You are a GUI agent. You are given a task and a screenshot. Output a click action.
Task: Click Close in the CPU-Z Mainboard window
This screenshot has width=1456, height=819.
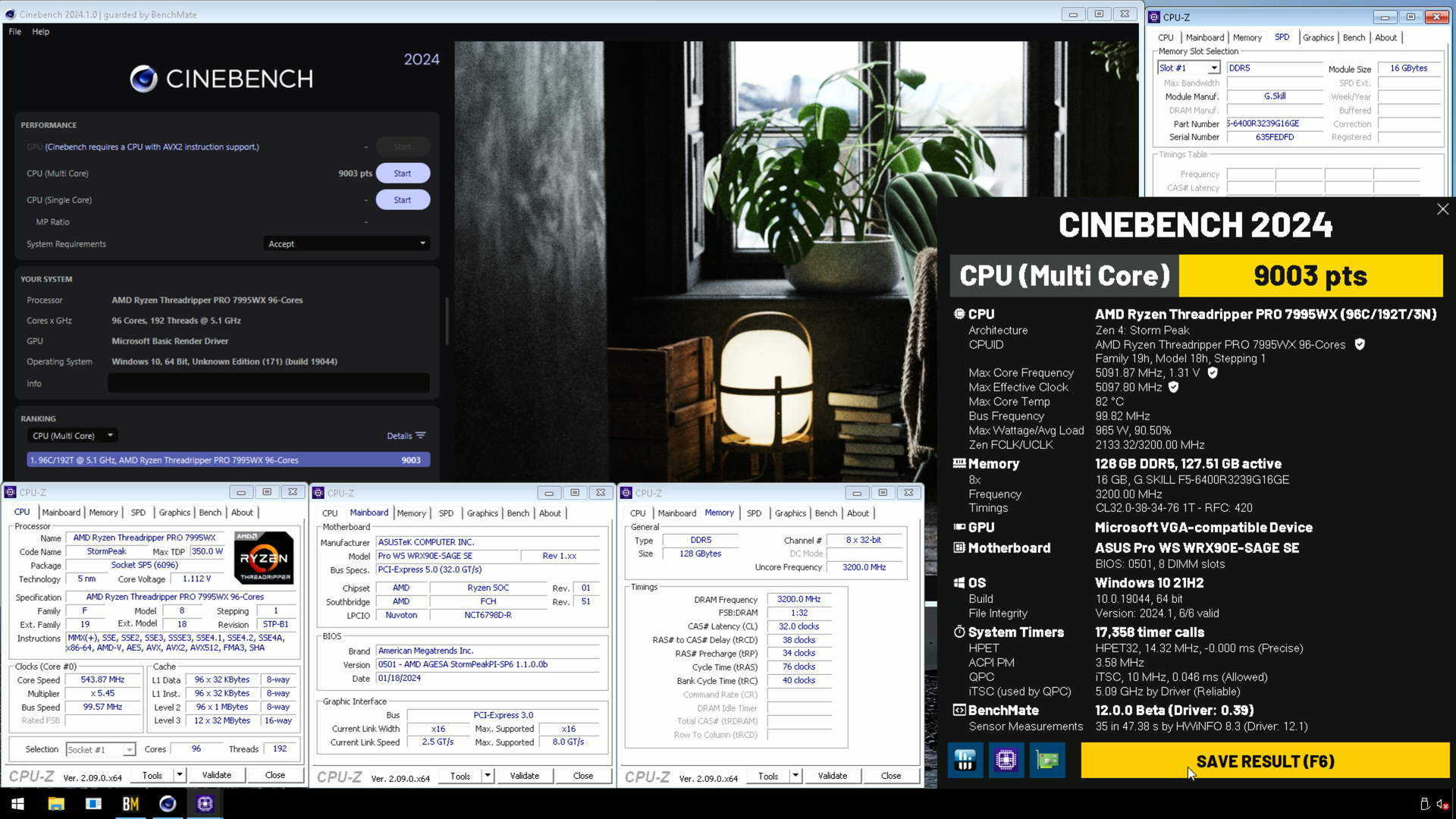click(583, 776)
